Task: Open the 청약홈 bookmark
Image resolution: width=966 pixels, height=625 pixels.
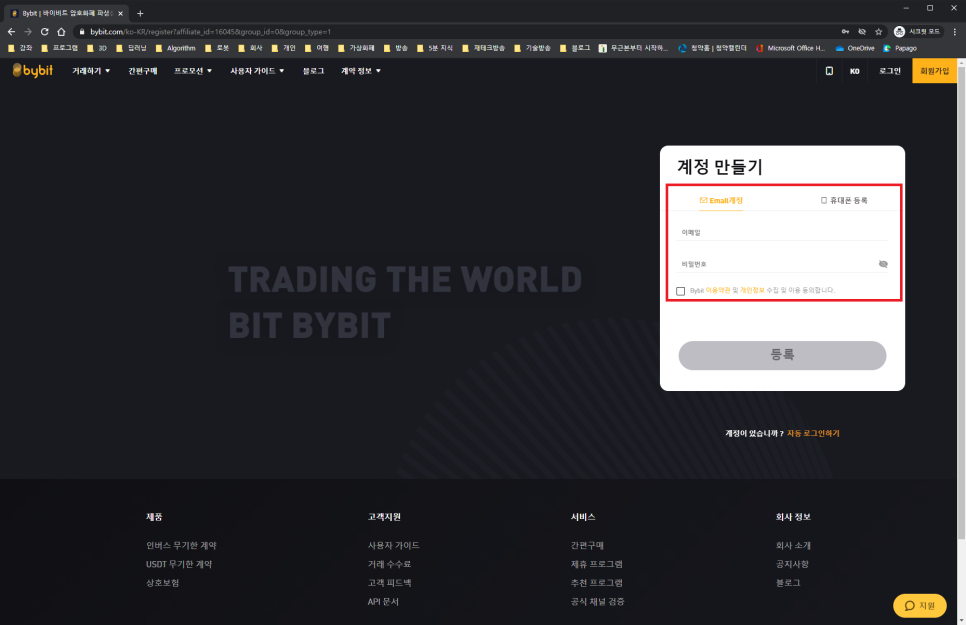Action: [712, 48]
